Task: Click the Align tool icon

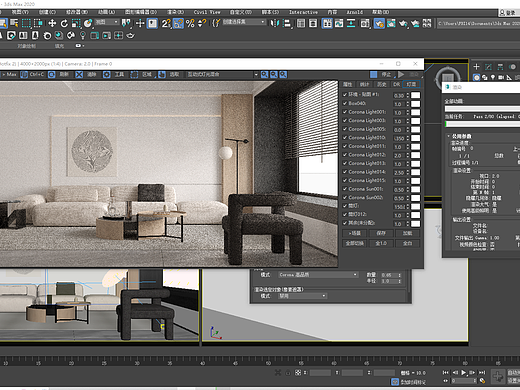Action: (287, 23)
